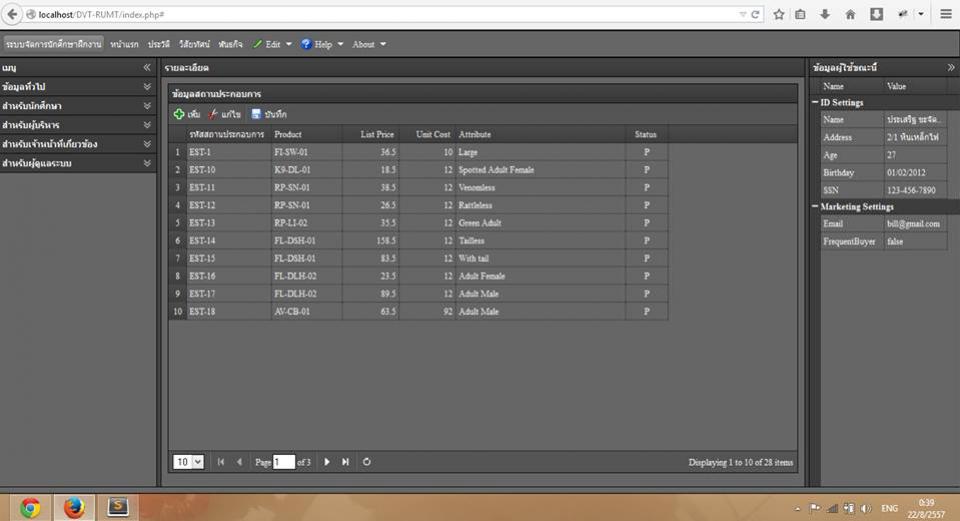Click the page number input field

click(x=283, y=462)
